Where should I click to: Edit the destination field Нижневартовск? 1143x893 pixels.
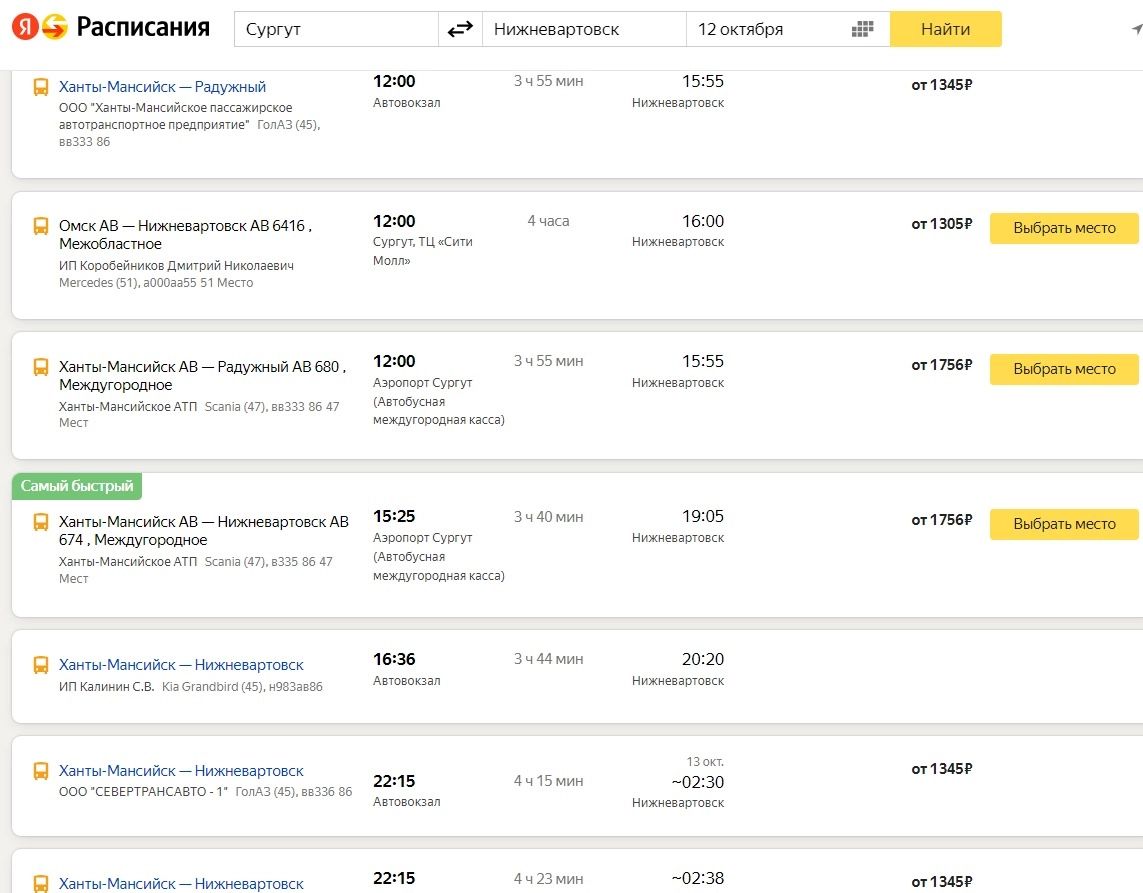tap(583, 29)
